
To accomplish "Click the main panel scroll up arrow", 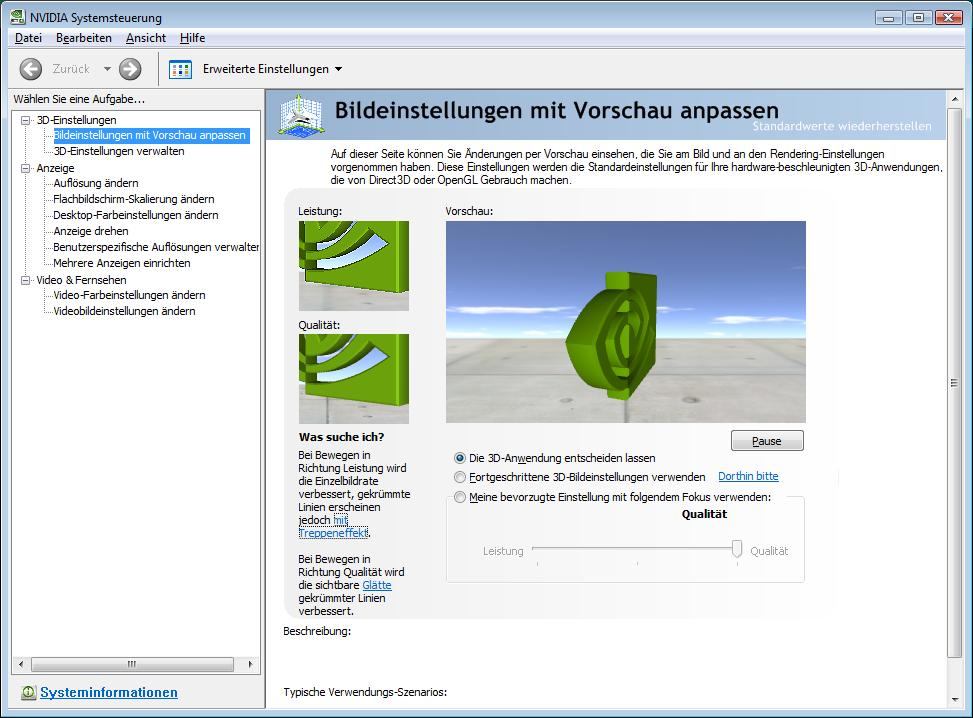I will pyautogui.click(x=954, y=99).
